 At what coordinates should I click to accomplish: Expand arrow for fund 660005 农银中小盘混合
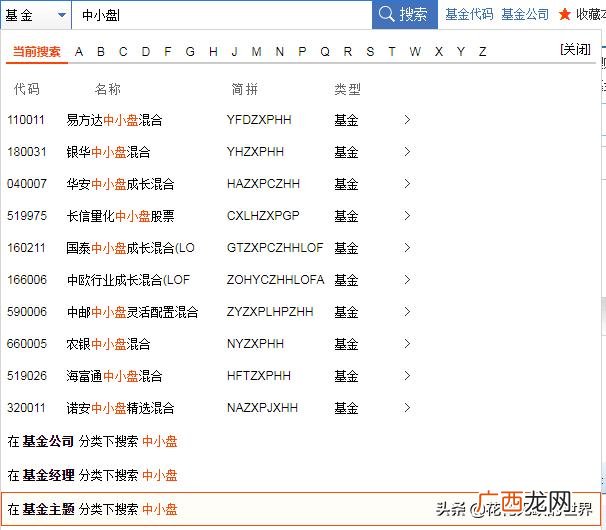[x=407, y=344]
